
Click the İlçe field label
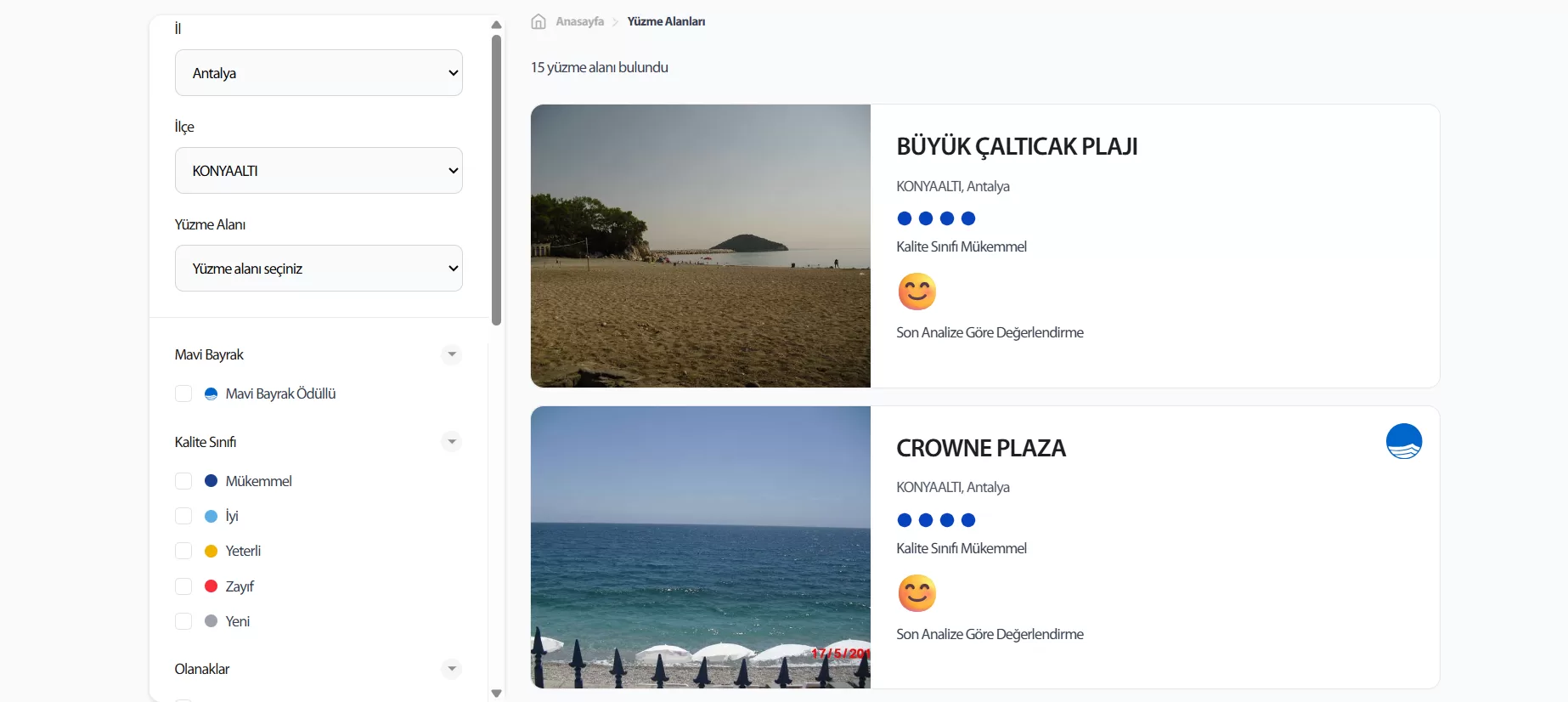(184, 127)
